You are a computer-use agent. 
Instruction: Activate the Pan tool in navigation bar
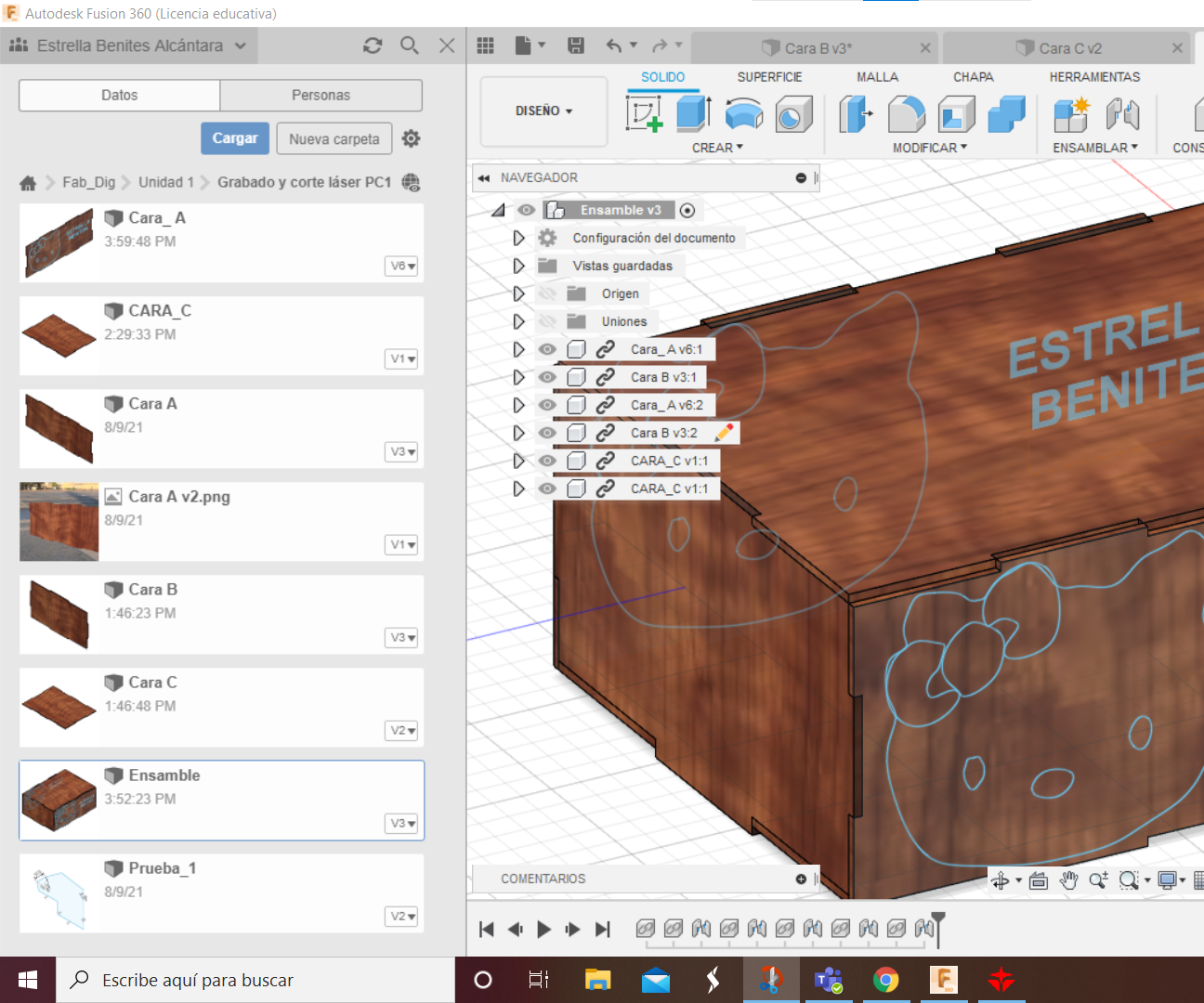click(1069, 879)
